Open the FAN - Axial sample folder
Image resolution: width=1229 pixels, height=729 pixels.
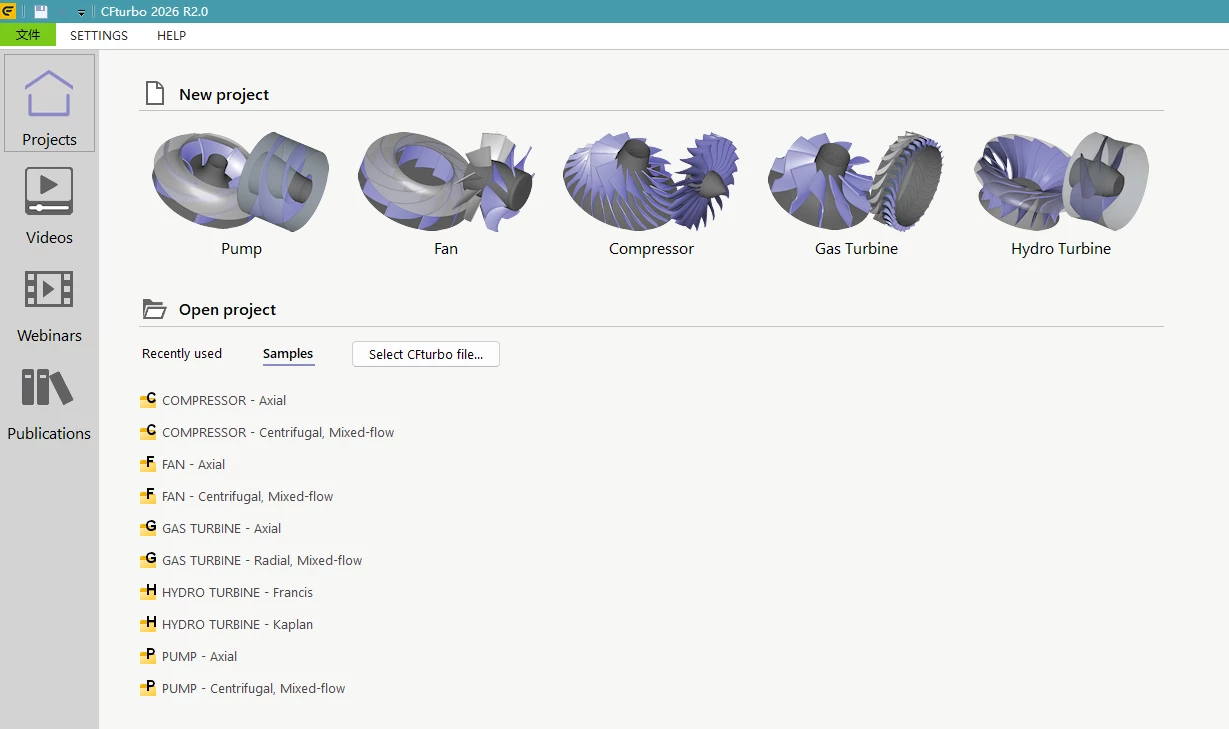pyautogui.click(x=183, y=464)
